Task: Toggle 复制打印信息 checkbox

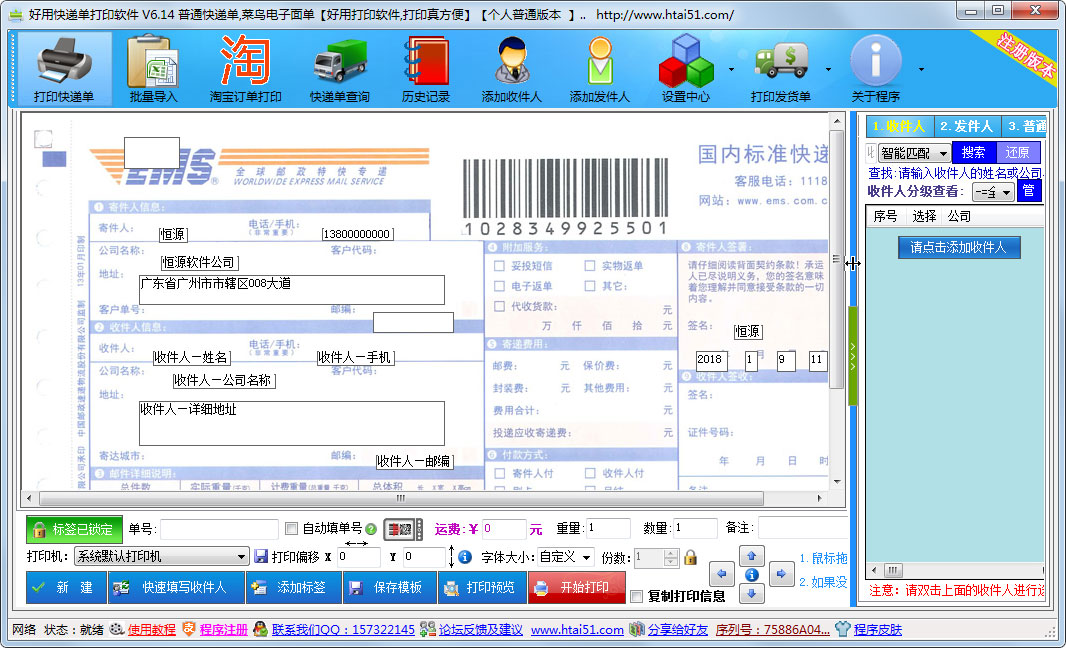Action: tap(636, 596)
